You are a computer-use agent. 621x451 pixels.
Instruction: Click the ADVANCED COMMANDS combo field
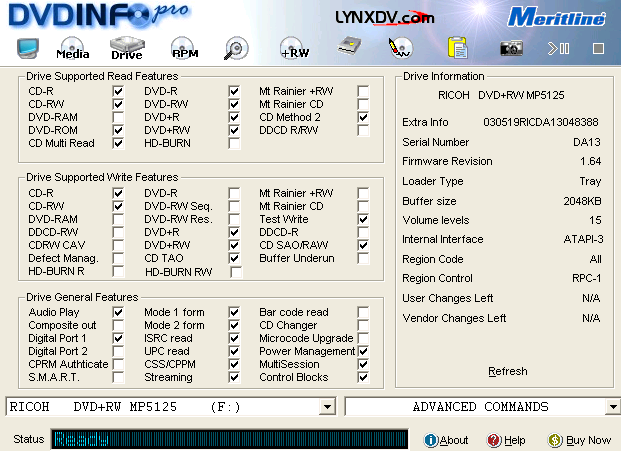click(x=482, y=407)
